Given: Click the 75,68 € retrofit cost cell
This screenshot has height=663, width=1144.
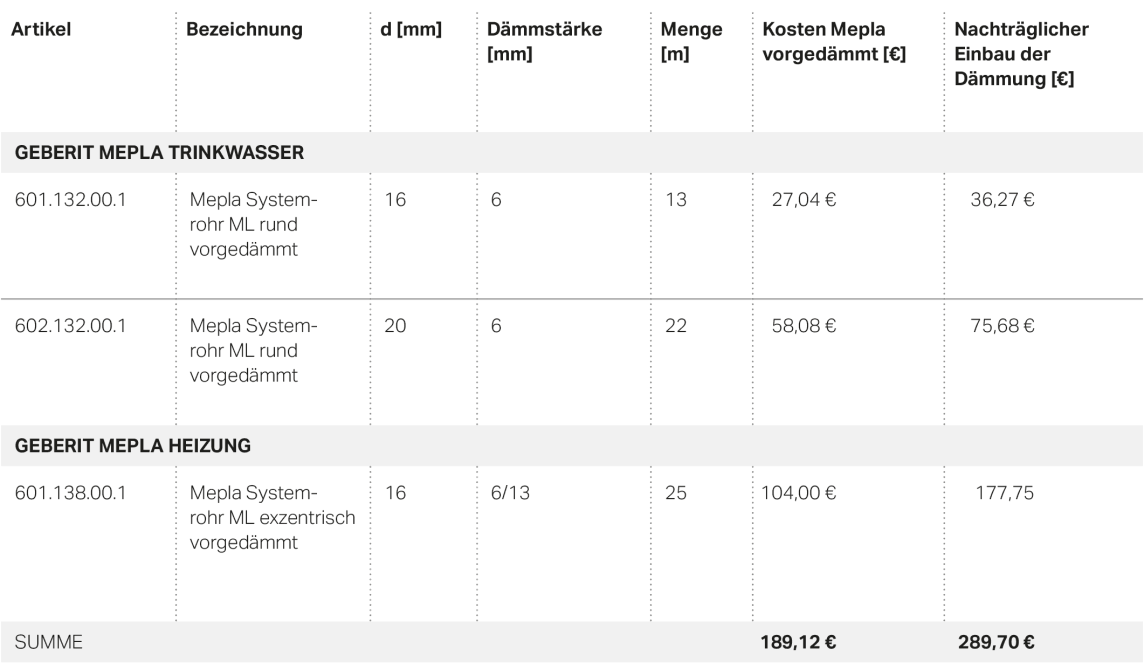Looking at the screenshot, I should [x=1002, y=326].
